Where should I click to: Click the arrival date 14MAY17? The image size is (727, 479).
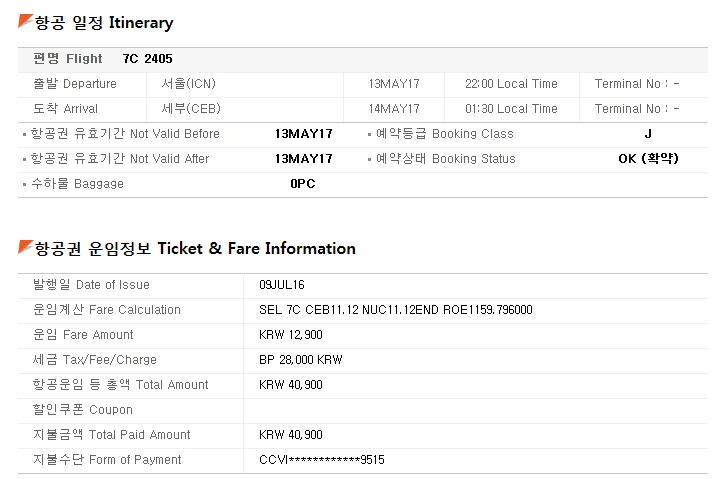tap(394, 109)
